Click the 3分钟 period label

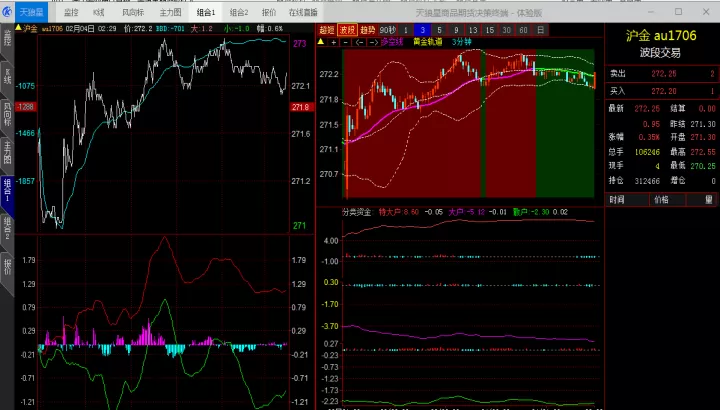[x=461, y=42]
